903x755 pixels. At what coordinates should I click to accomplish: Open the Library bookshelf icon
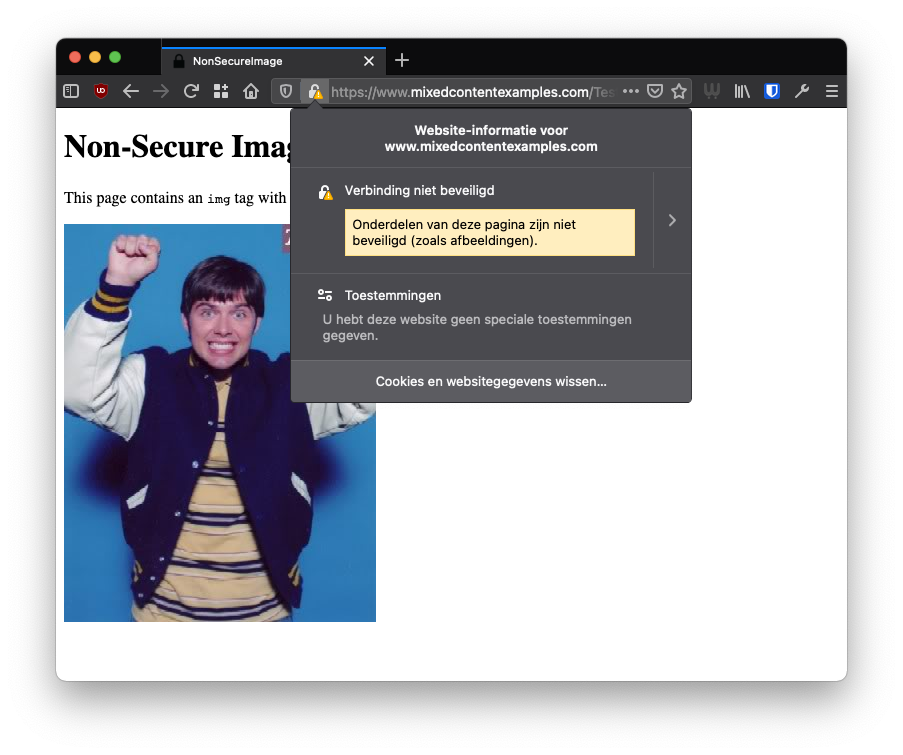coord(742,91)
